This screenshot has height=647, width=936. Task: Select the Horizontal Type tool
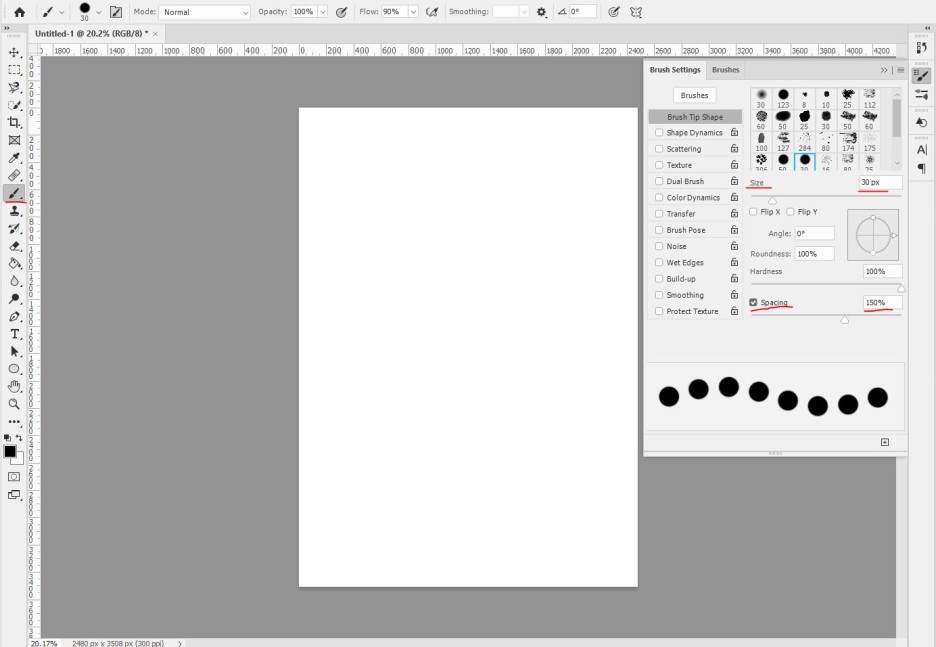(x=14, y=334)
